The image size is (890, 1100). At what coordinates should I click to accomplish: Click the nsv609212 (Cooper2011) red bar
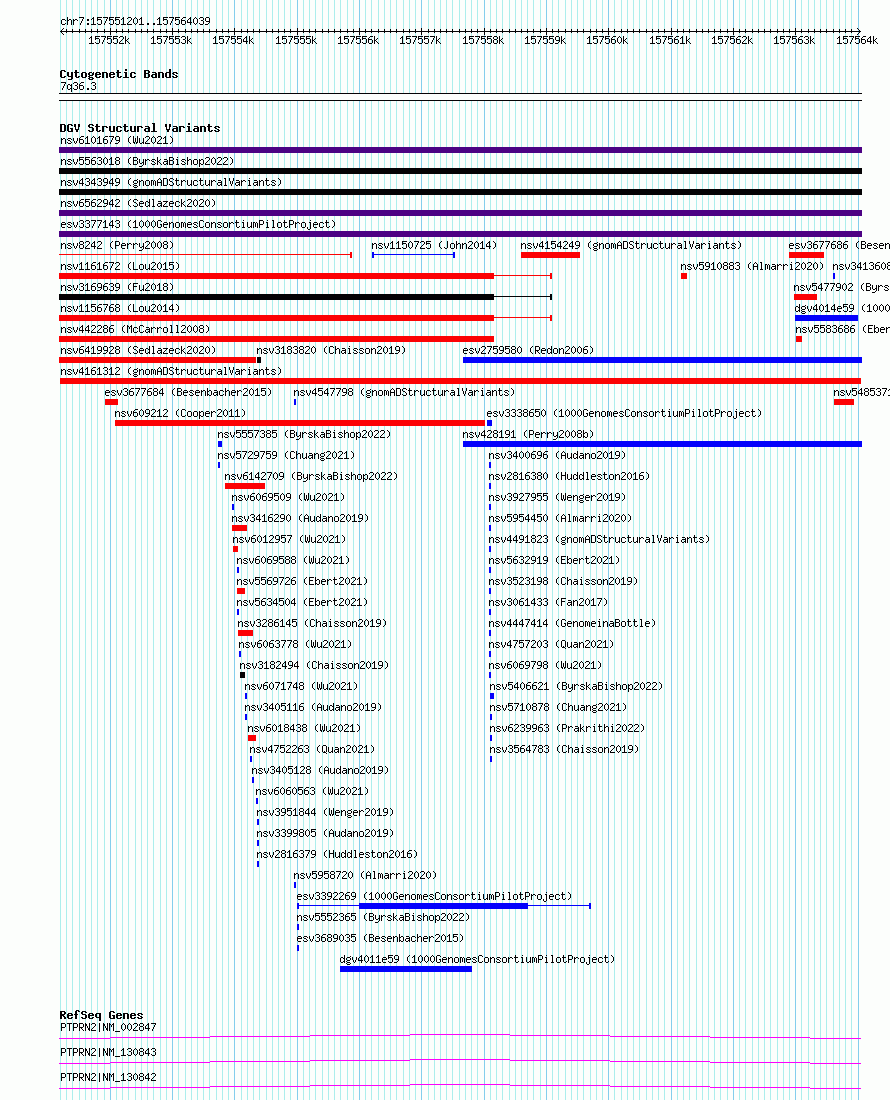click(x=300, y=424)
